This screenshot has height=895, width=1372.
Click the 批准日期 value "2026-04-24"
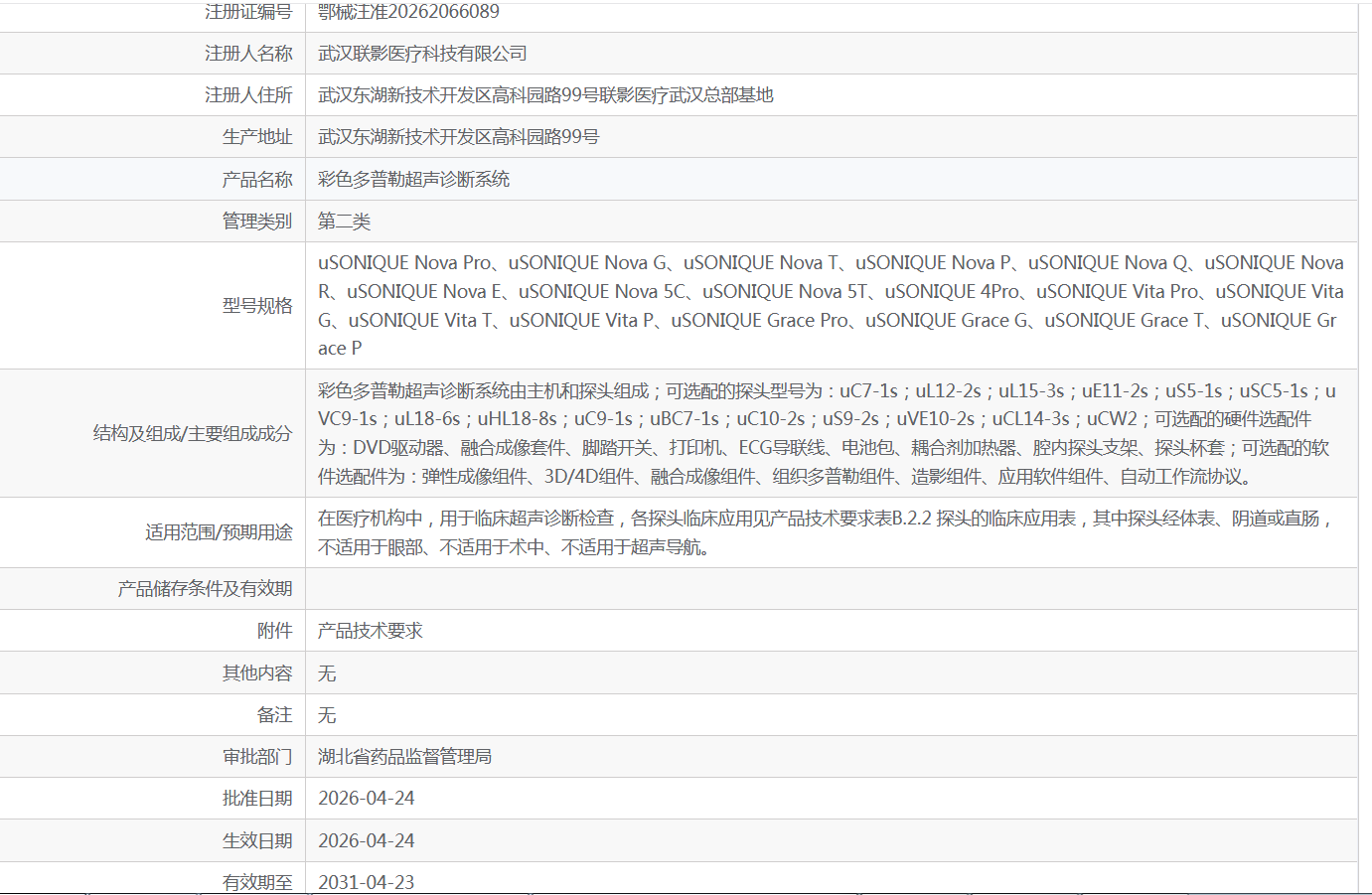(367, 799)
